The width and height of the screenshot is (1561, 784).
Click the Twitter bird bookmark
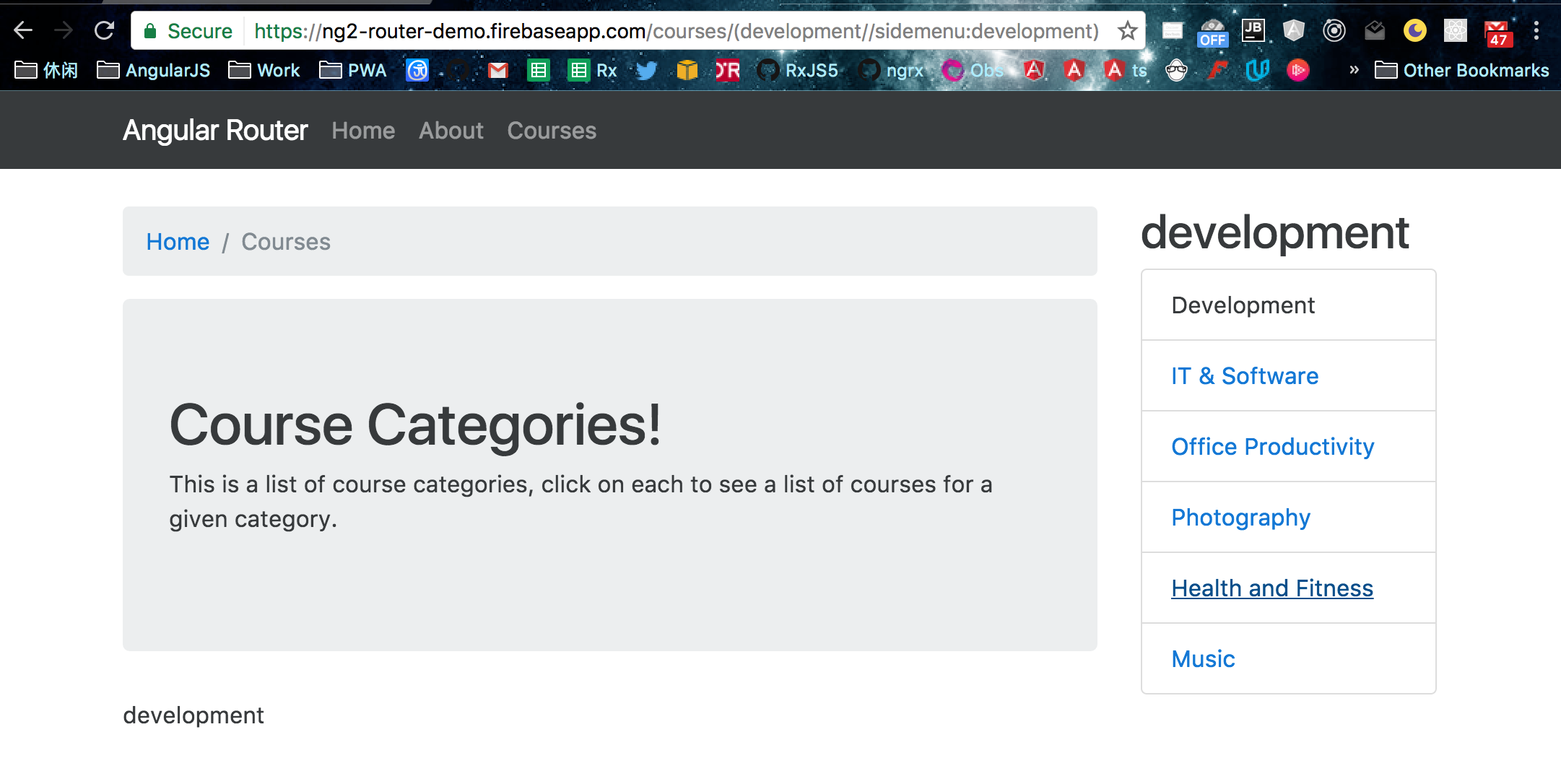[x=646, y=70]
